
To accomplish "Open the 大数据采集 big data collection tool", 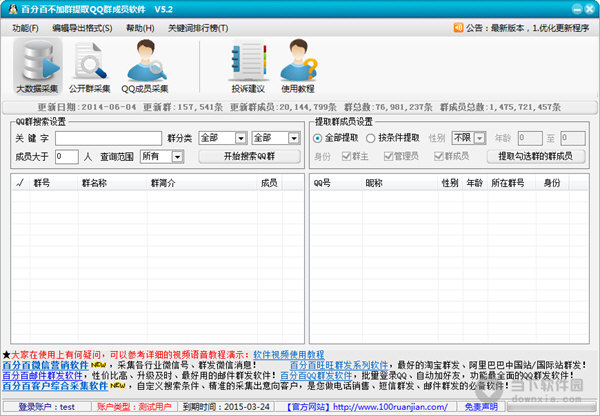I will pos(38,67).
